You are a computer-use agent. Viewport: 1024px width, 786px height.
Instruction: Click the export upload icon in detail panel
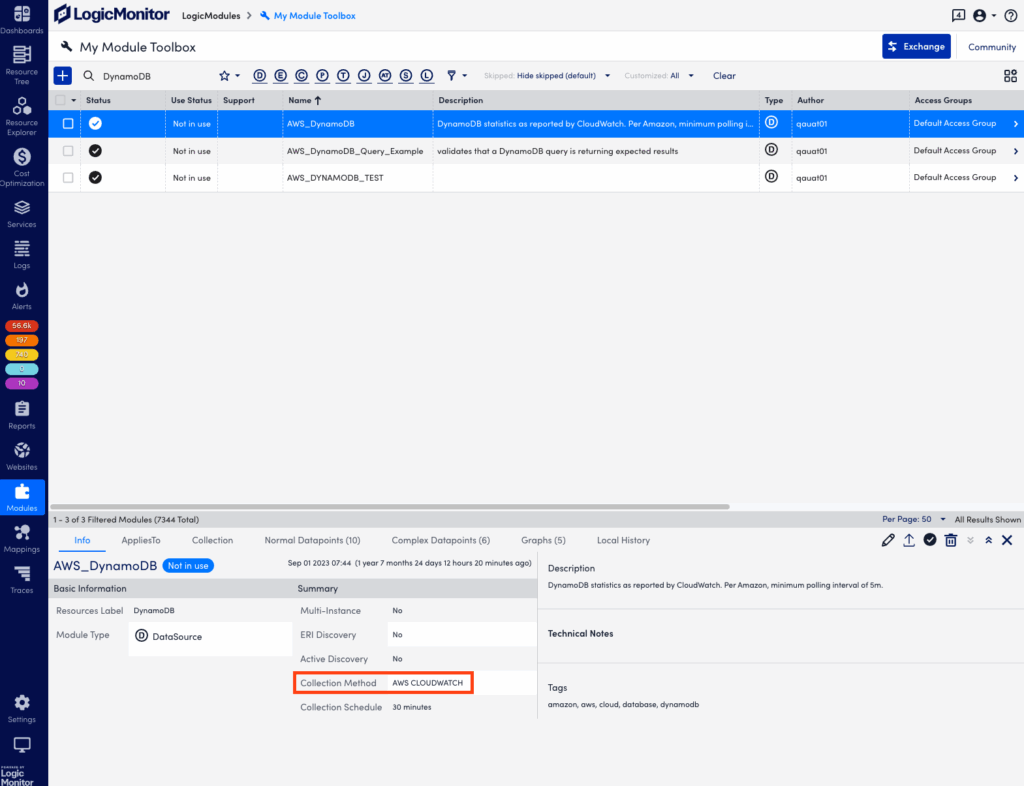tap(909, 541)
